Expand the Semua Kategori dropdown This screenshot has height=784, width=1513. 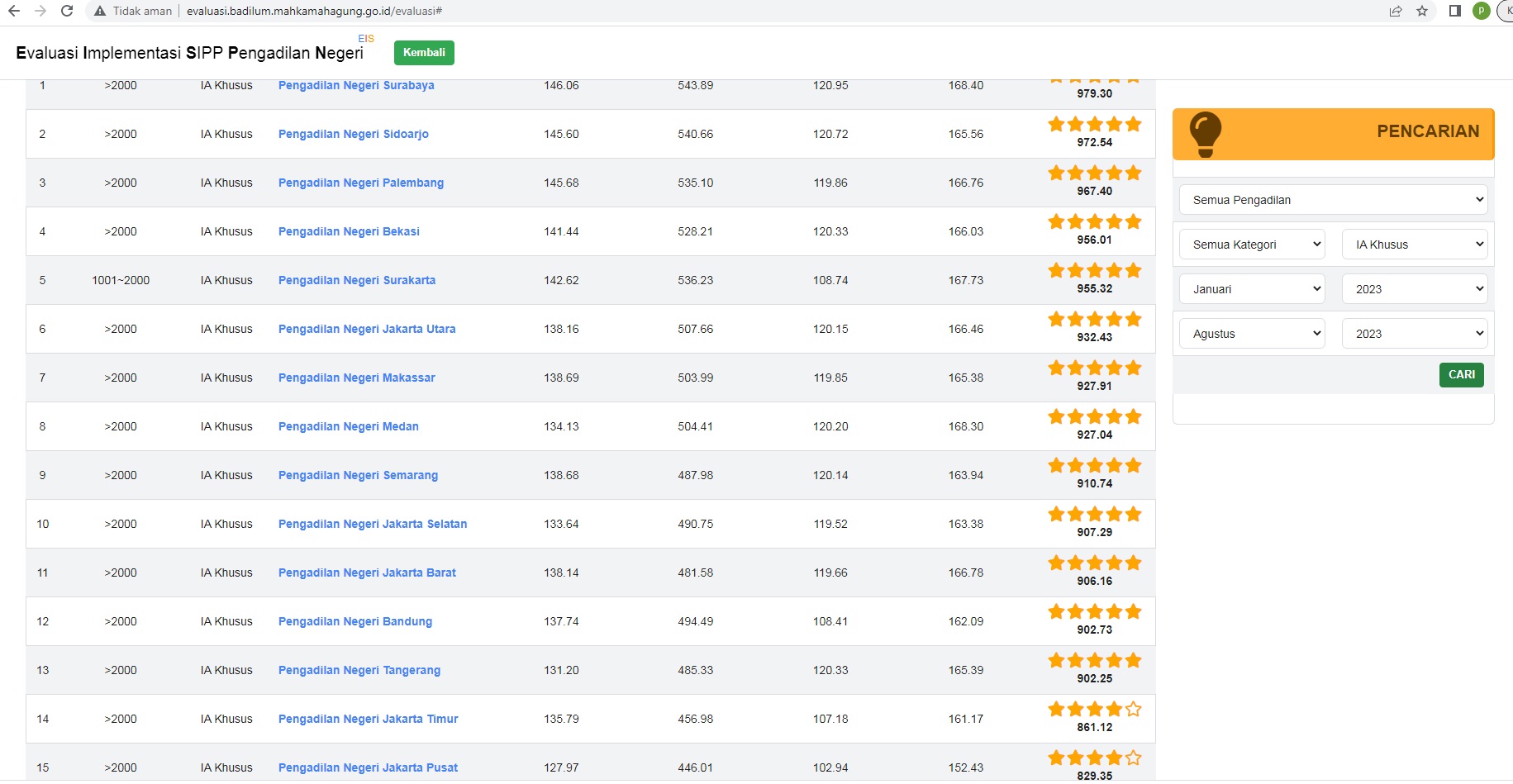click(x=1252, y=245)
